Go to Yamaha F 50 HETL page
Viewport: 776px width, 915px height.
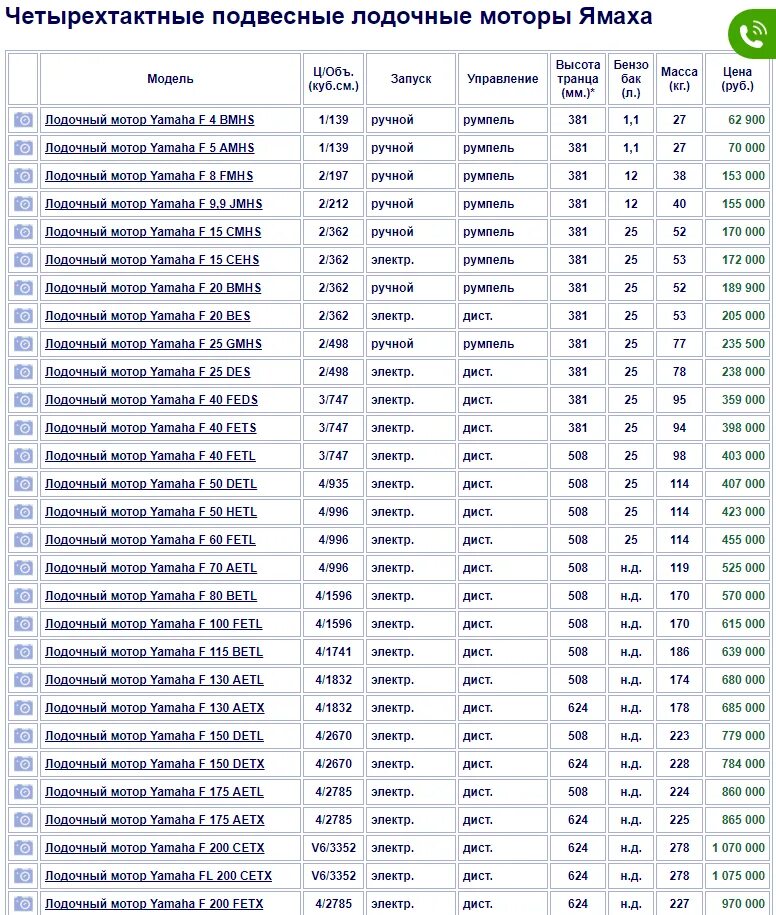[x=151, y=512]
